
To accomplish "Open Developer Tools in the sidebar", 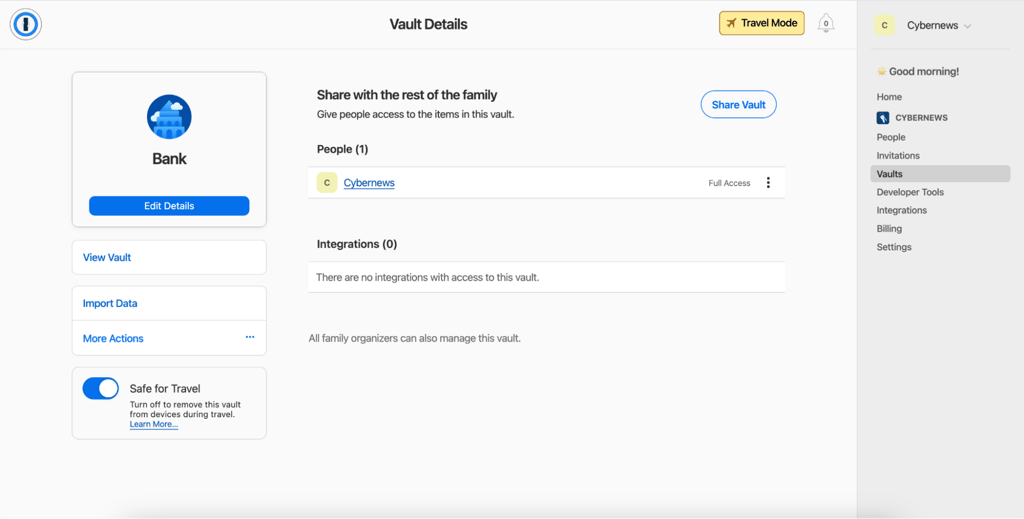I will click(x=910, y=192).
